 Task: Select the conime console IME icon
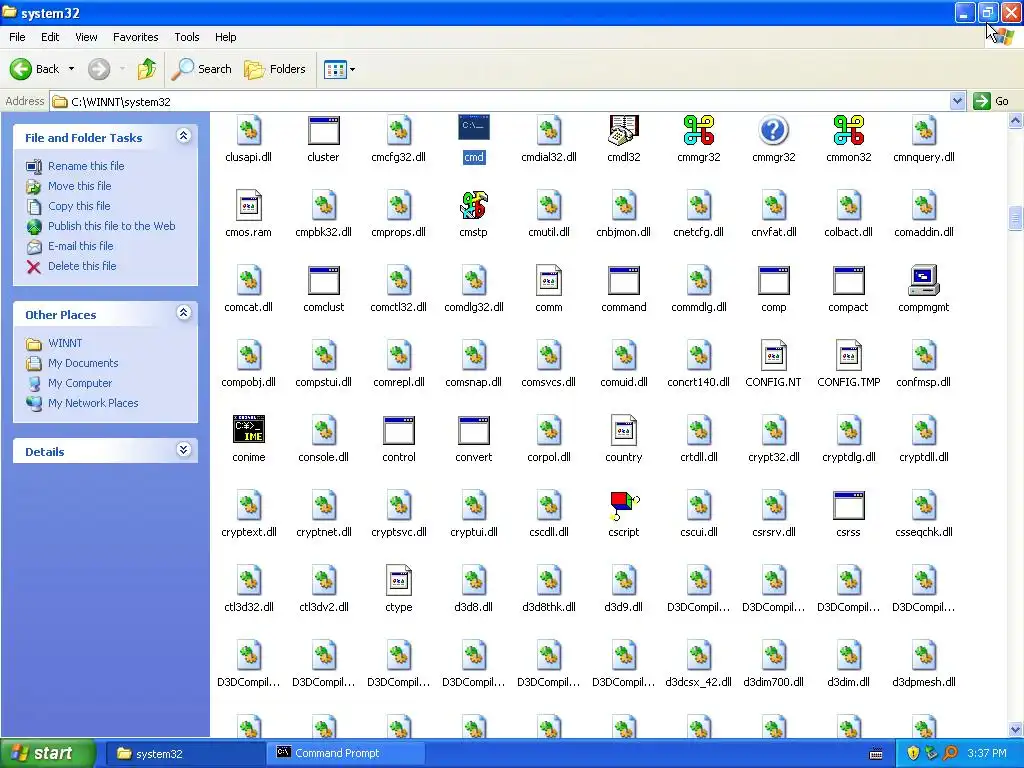pos(249,430)
